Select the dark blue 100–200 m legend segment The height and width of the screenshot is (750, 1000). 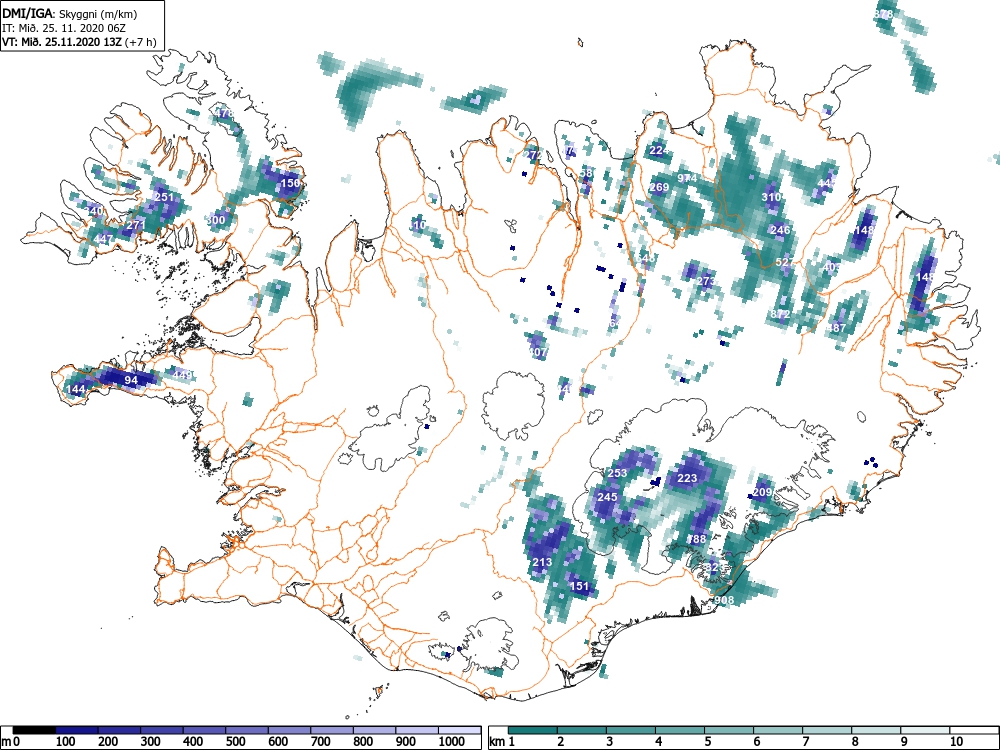(x=77, y=730)
